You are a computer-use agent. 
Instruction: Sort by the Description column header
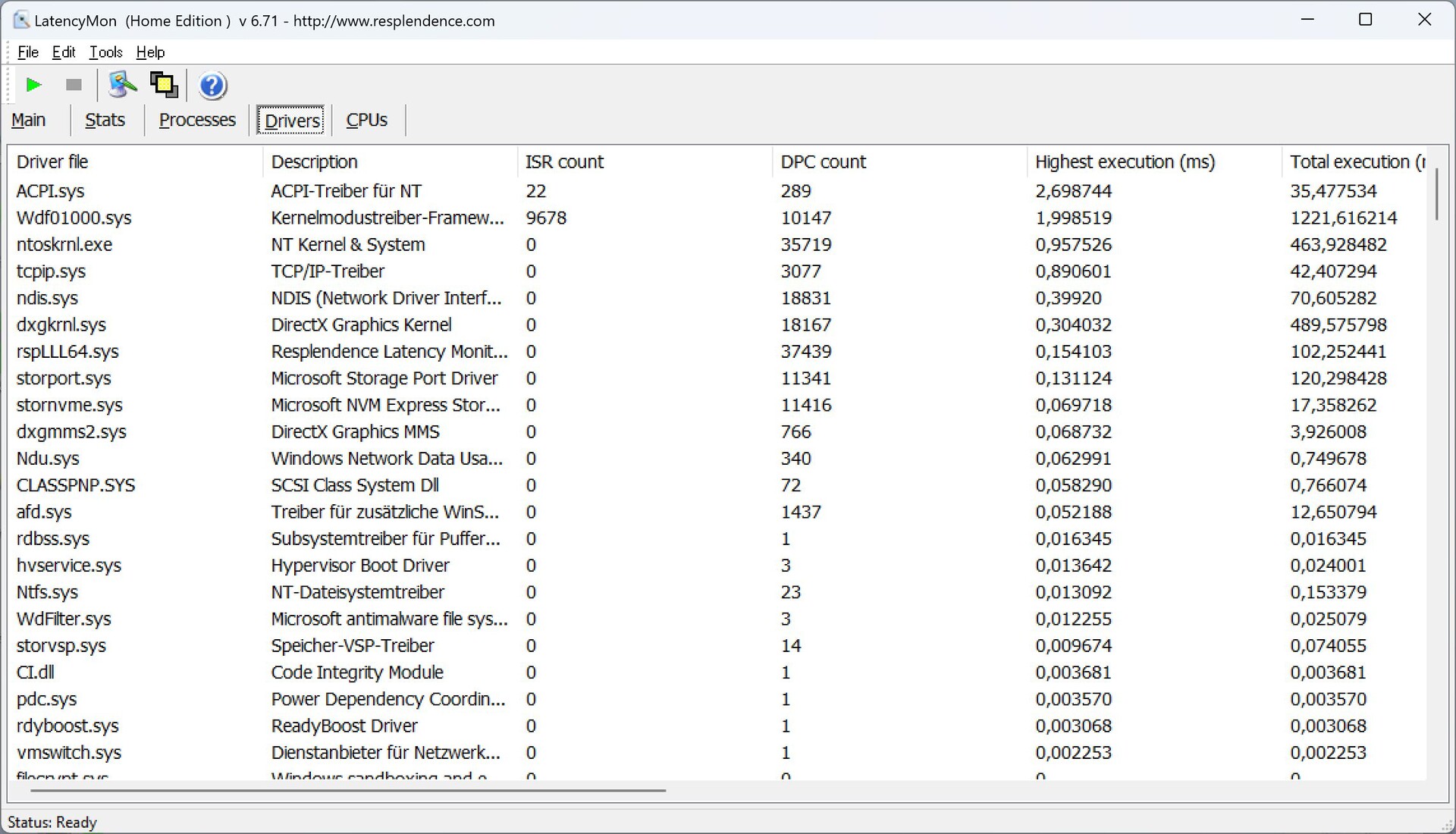[x=390, y=162]
